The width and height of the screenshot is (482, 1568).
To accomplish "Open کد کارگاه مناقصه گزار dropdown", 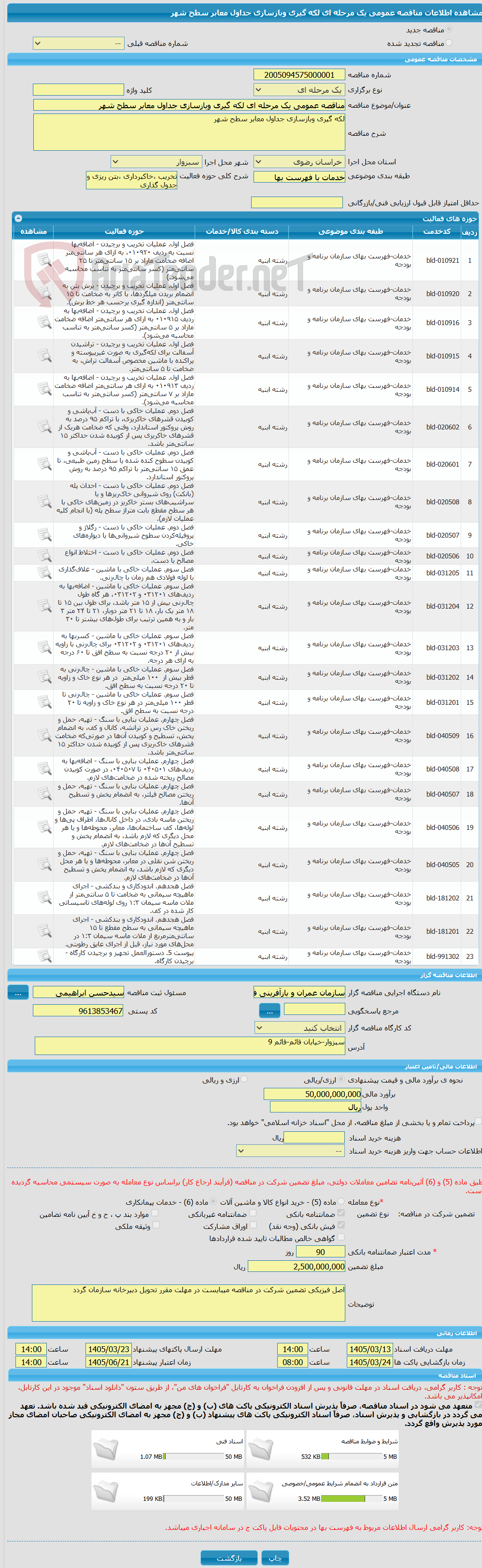I will click(x=299, y=1027).
